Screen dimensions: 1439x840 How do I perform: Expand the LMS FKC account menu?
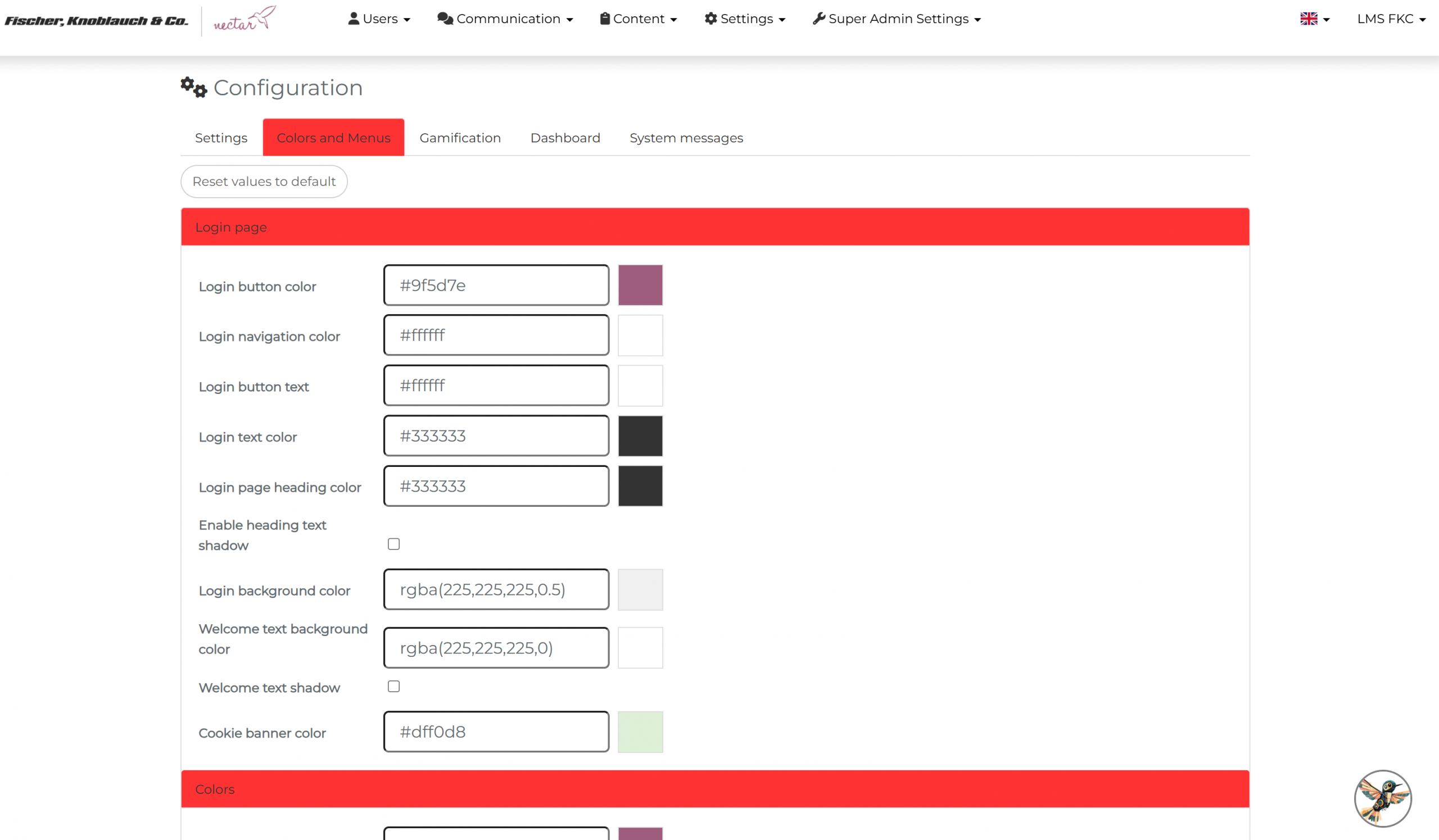[1391, 19]
